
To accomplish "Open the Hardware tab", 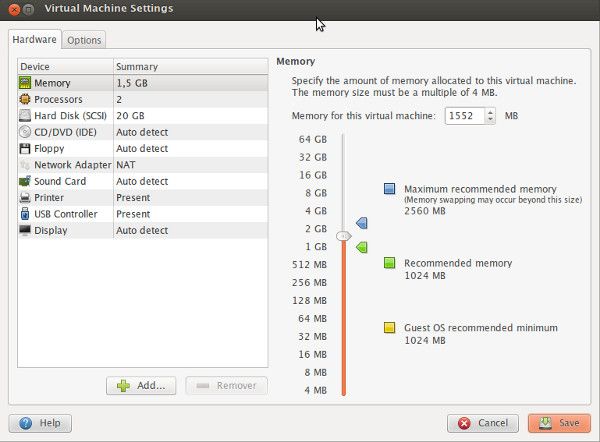I will tap(35, 40).
